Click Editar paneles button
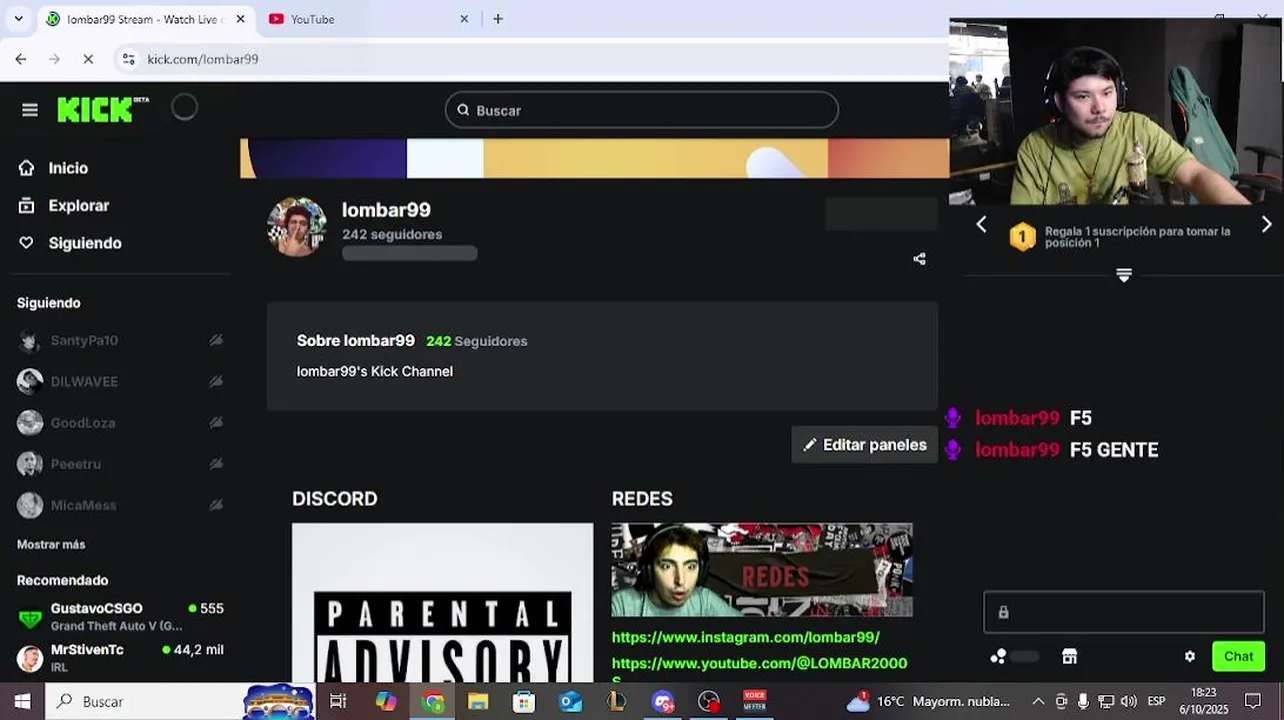The width and height of the screenshot is (1284, 720). coord(865,445)
